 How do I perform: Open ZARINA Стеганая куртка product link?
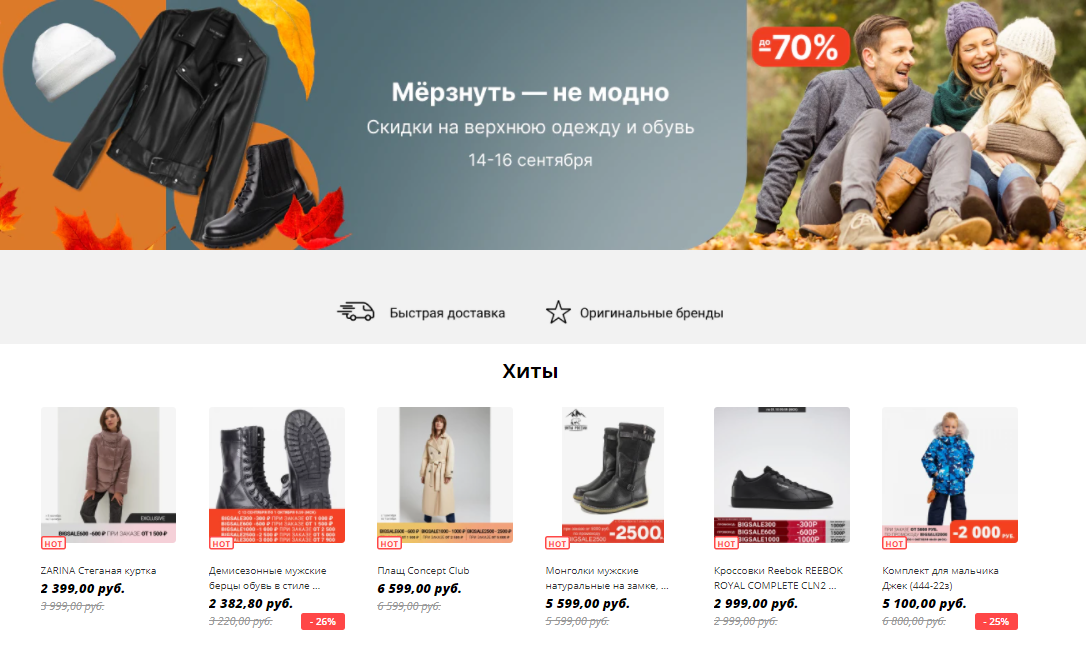coord(98,571)
